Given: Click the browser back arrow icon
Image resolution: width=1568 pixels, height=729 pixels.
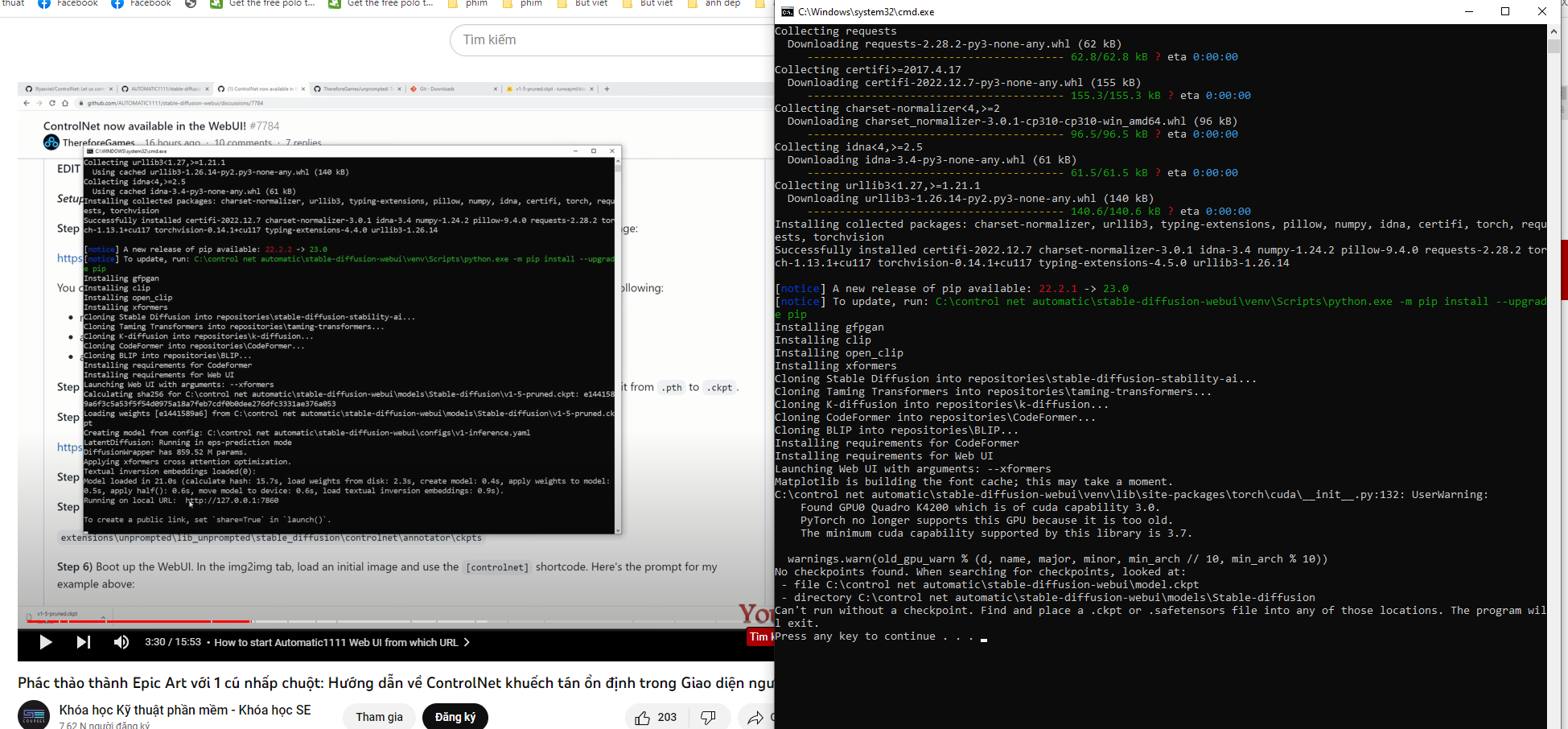Looking at the screenshot, I should tap(26, 102).
